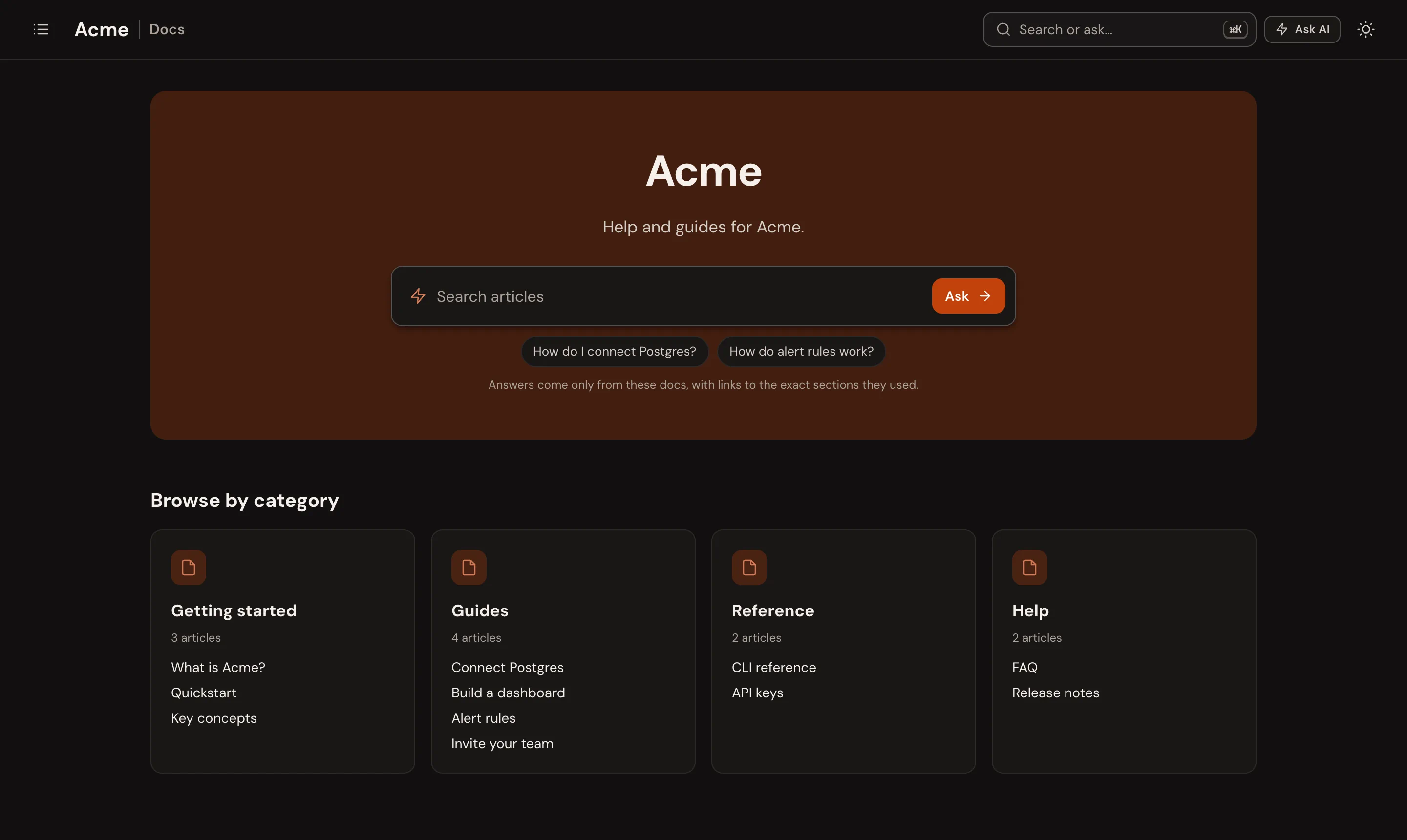The width and height of the screenshot is (1407, 840).
Task: Click the 'Browse by category' heading
Action: pyautogui.click(x=245, y=501)
